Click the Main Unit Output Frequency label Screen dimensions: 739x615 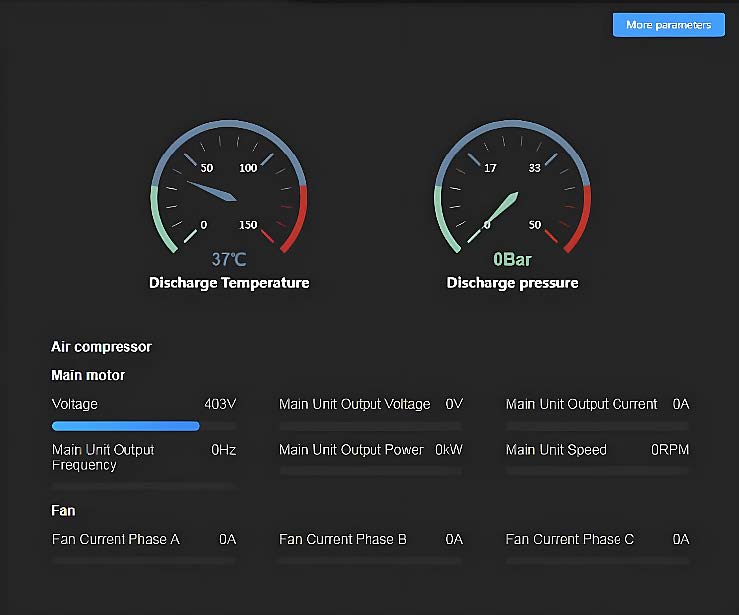point(103,457)
